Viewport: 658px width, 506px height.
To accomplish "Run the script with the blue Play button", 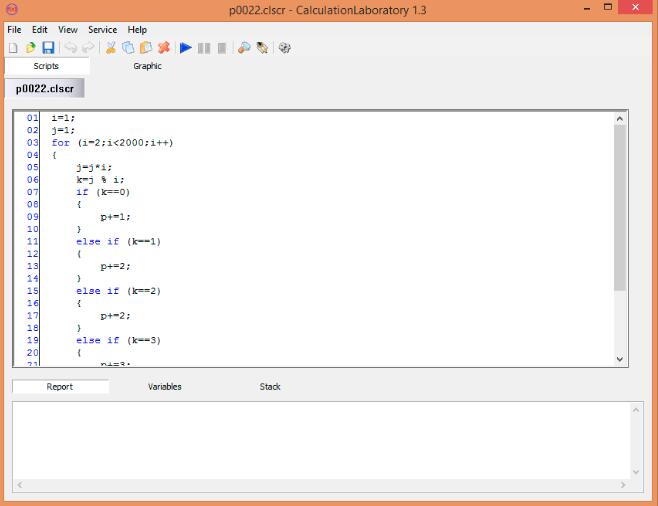I will pos(186,48).
